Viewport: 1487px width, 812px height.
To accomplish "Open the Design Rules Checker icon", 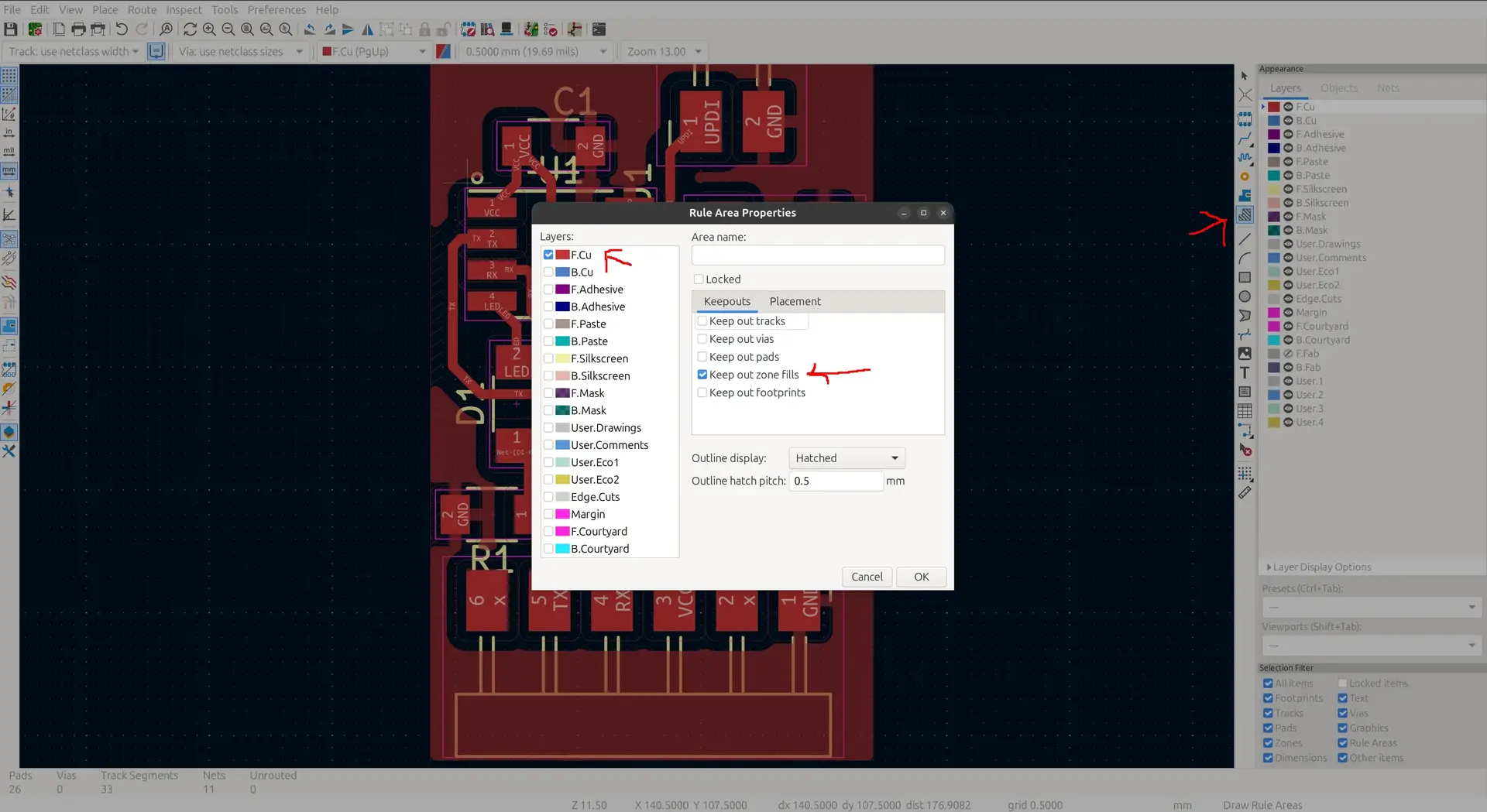I will click(x=551, y=29).
